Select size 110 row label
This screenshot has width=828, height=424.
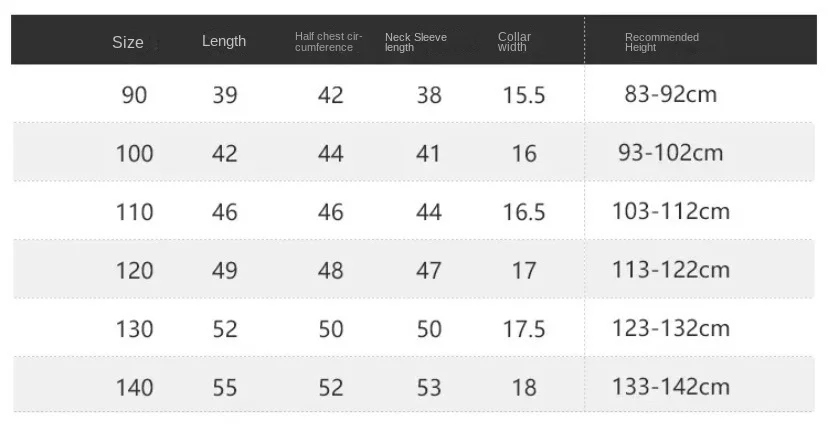click(x=134, y=212)
